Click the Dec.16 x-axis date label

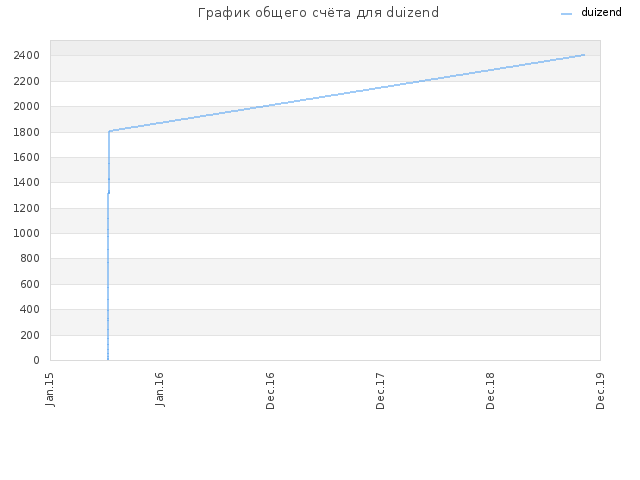pyautogui.click(x=270, y=391)
